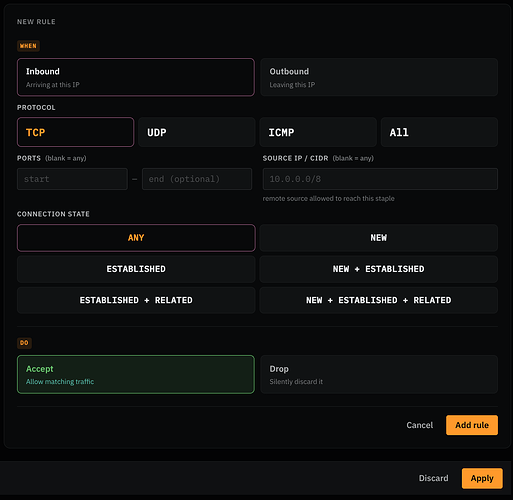The height and width of the screenshot is (500, 513).
Task: Click the Cancel link
Action: [x=419, y=425]
